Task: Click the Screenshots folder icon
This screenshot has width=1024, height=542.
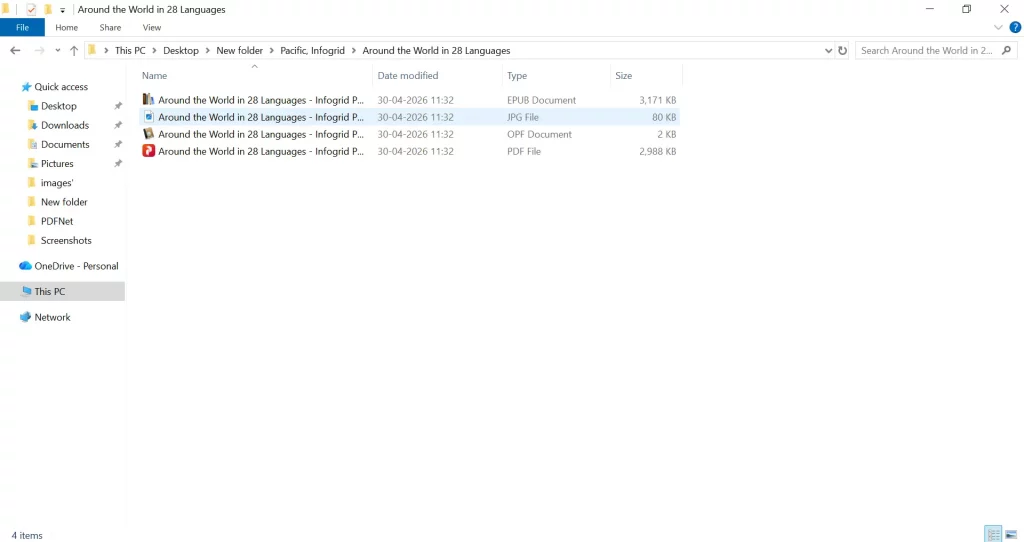Action: point(31,240)
